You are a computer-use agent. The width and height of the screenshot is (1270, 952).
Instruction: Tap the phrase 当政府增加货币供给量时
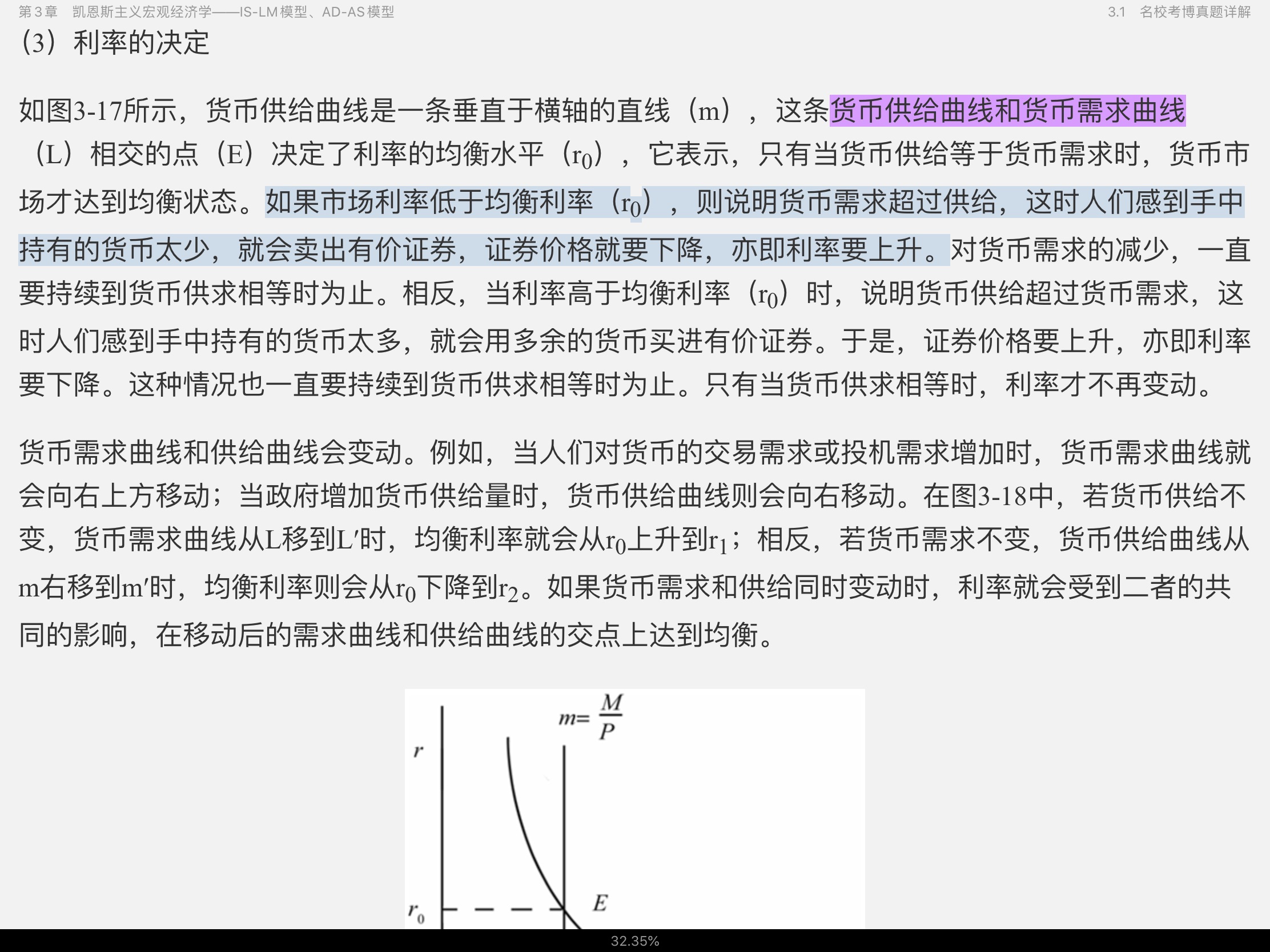click(x=389, y=496)
